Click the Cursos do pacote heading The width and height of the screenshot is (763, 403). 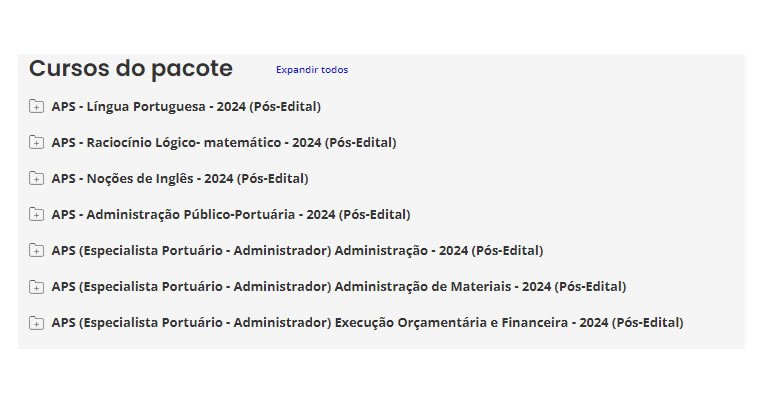click(131, 69)
